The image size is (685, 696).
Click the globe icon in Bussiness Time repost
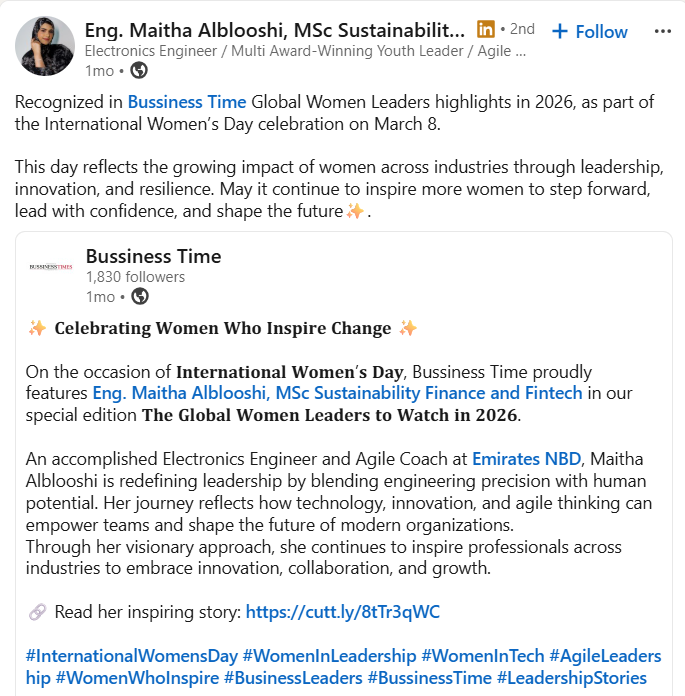click(x=140, y=296)
